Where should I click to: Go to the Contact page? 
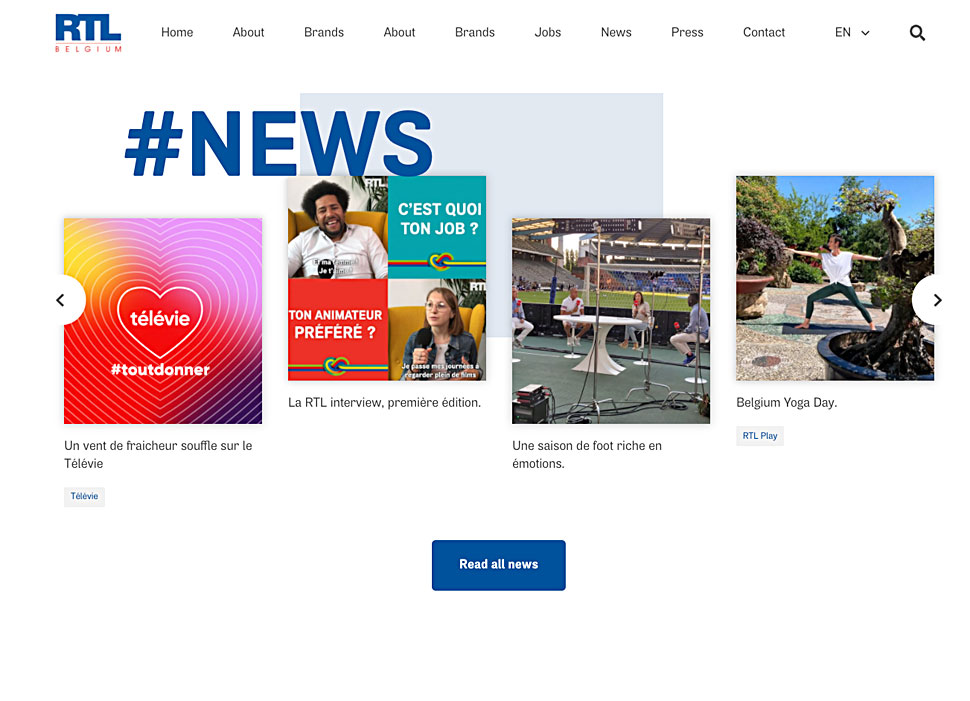[x=764, y=33]
